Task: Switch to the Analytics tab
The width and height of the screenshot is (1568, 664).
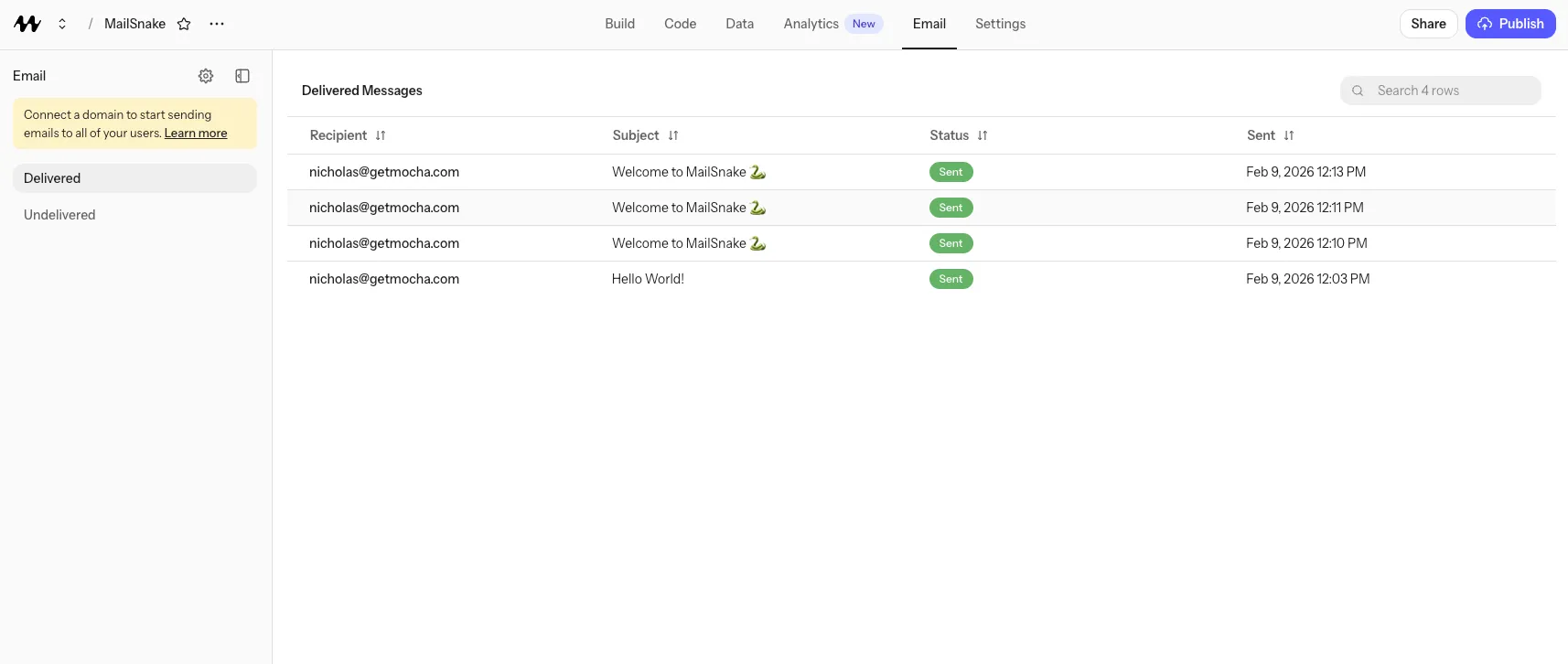Action: coord(811,24)
